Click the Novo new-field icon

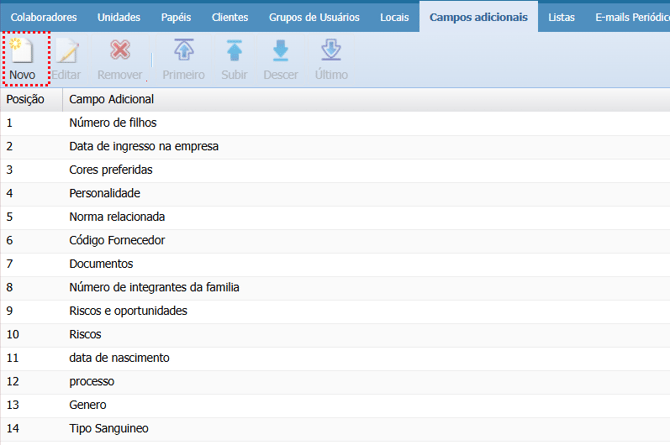point(22,52)
